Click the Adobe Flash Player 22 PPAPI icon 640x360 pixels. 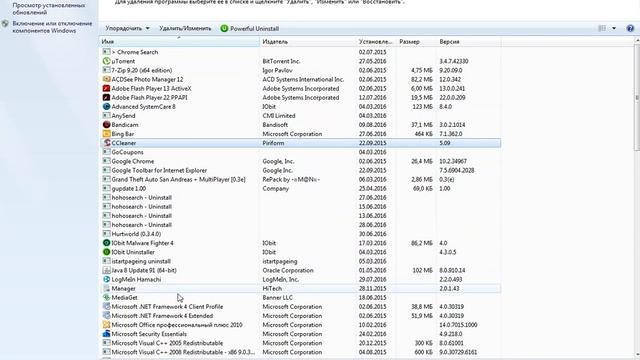click(x=106, y=98)
